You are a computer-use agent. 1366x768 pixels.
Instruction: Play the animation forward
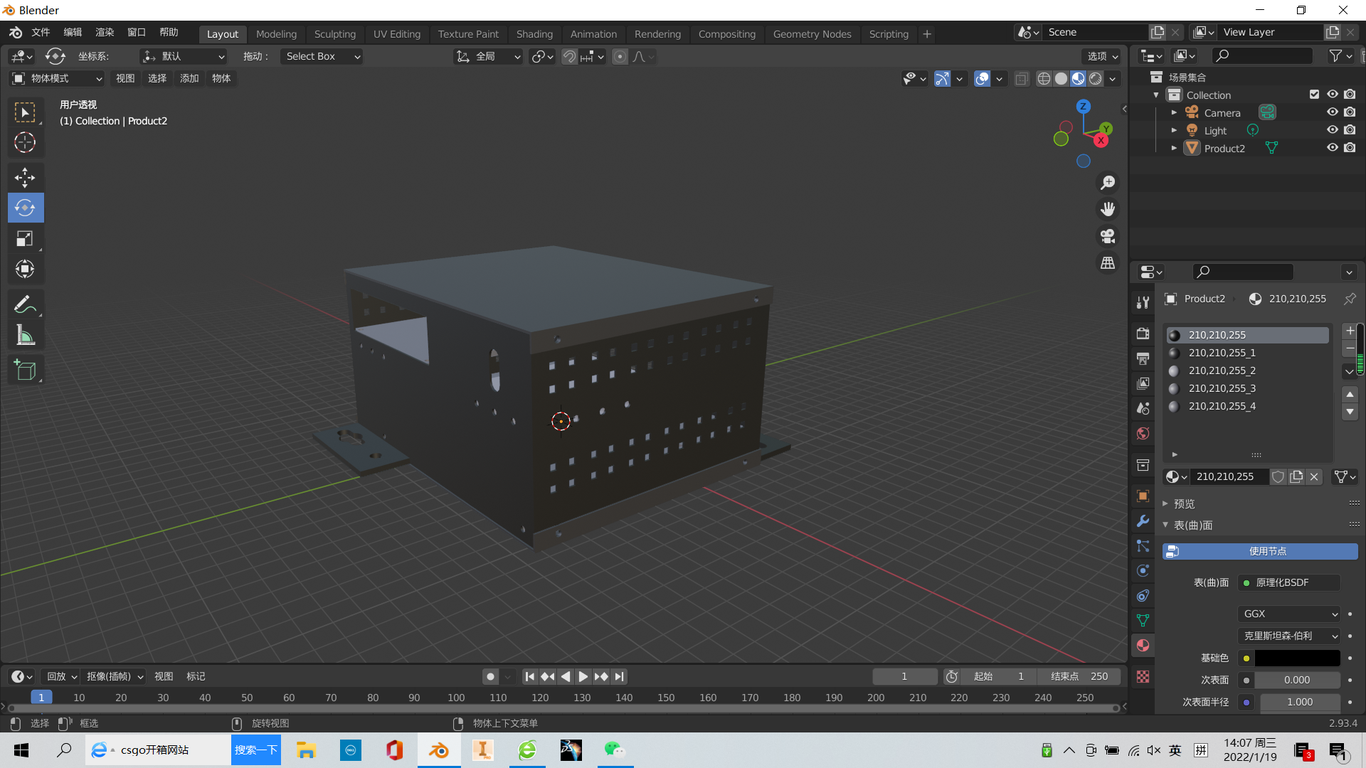[x=583, y=677]
